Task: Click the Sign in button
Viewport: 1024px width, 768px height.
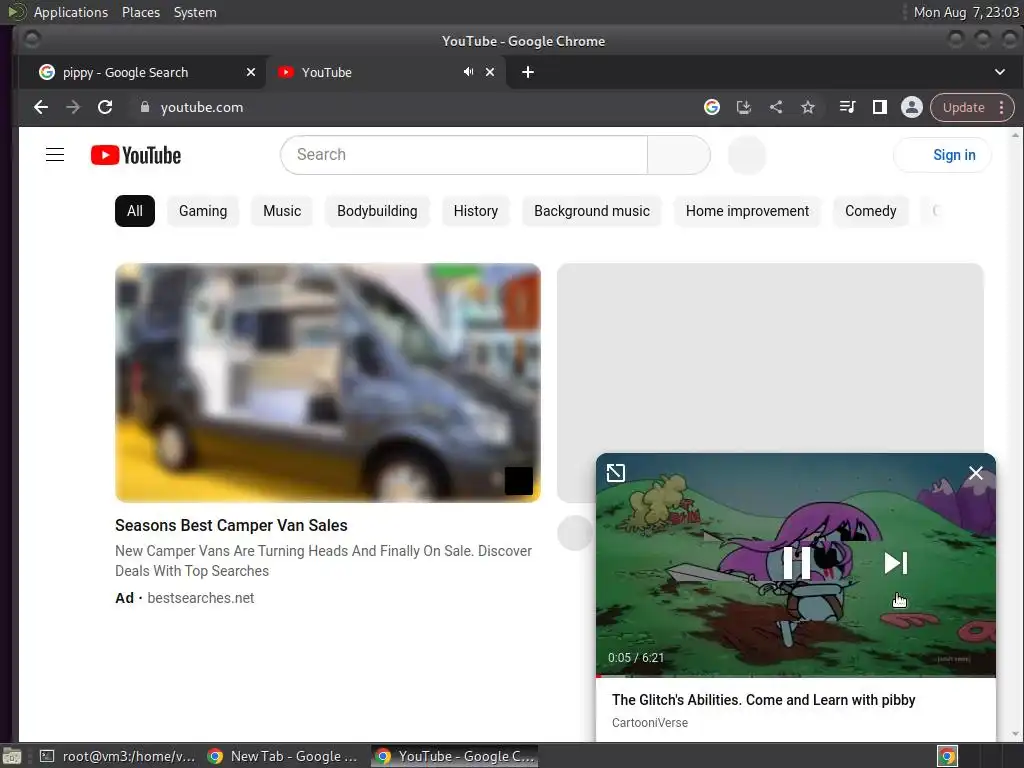Action: (942, 155)
